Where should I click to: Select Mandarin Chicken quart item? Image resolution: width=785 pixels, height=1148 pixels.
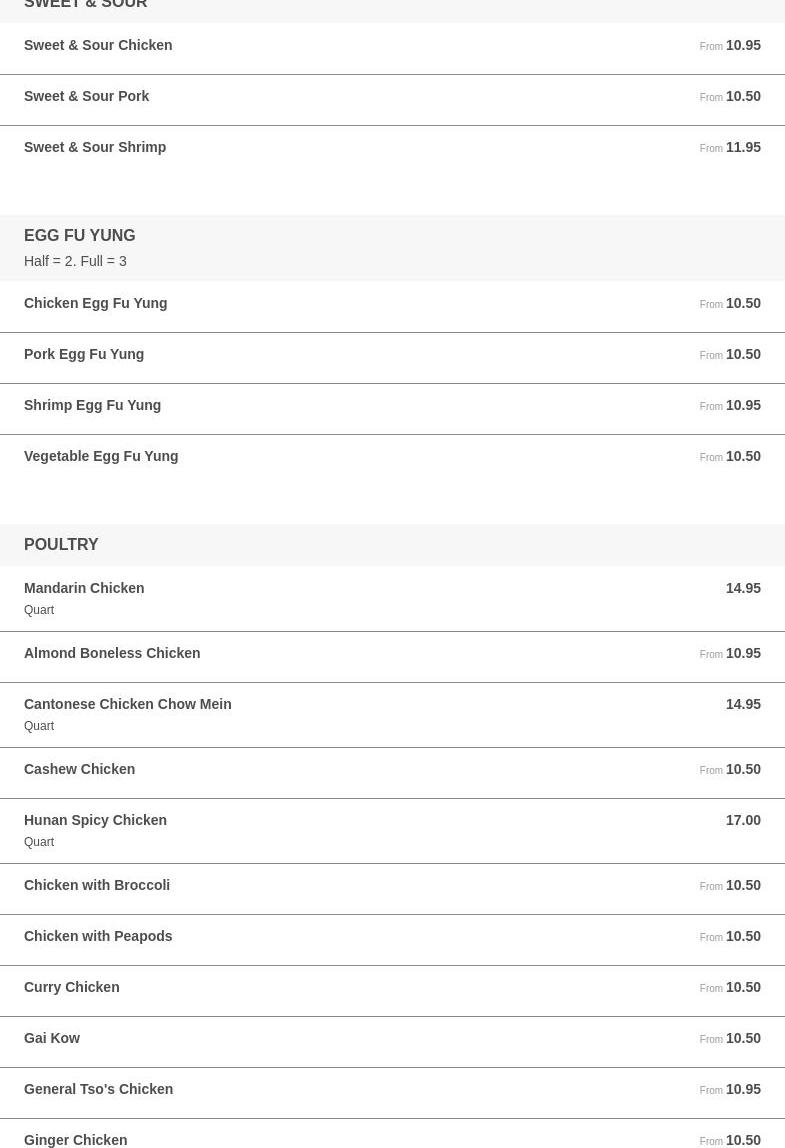point(392,599)
